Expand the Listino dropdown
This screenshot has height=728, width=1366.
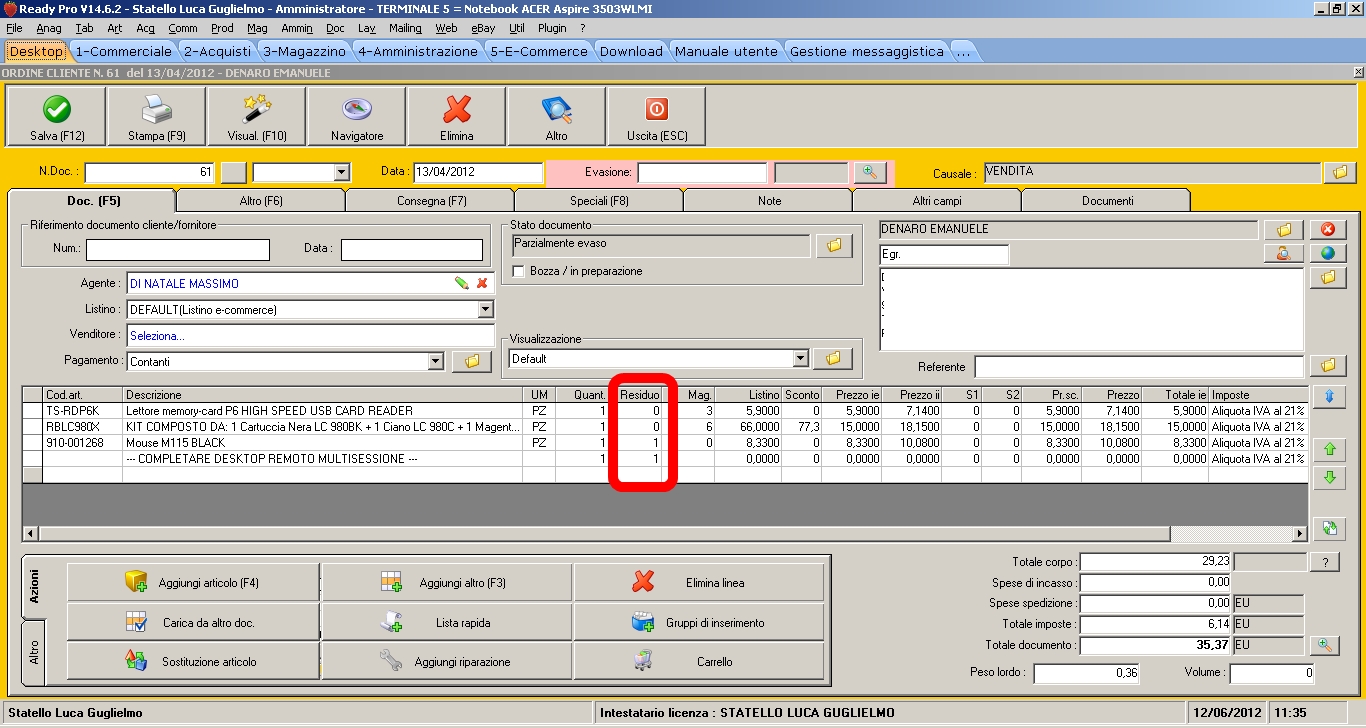[x=486, y=310]
